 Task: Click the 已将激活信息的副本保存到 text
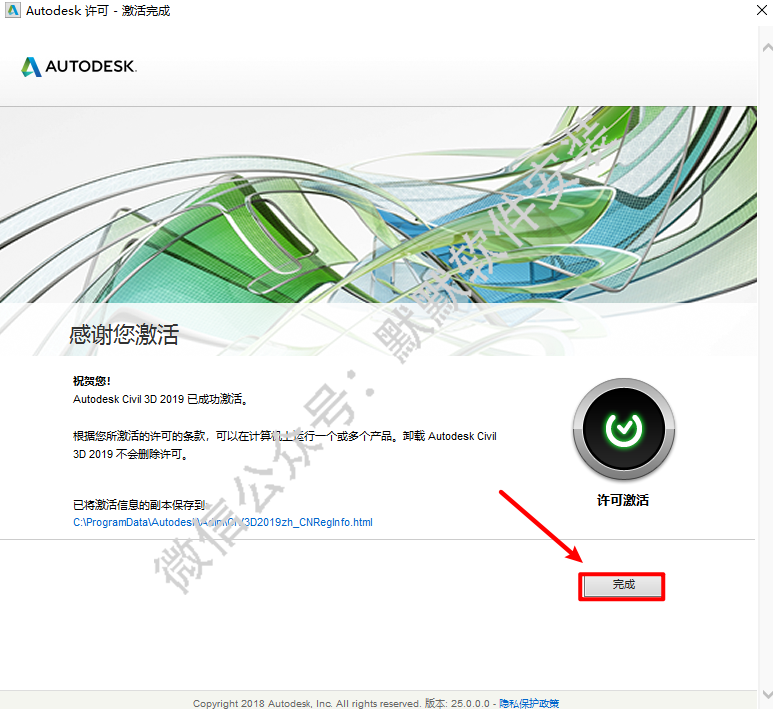point(139,505)
